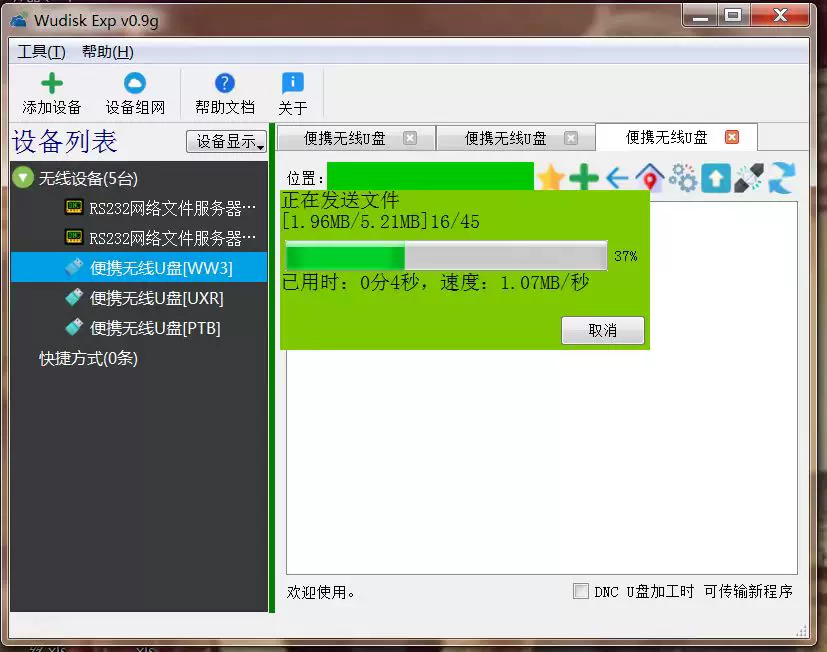Open settings gears icon
The width and height of the screenshot is (827, 652).
click(x=682, y=178)
